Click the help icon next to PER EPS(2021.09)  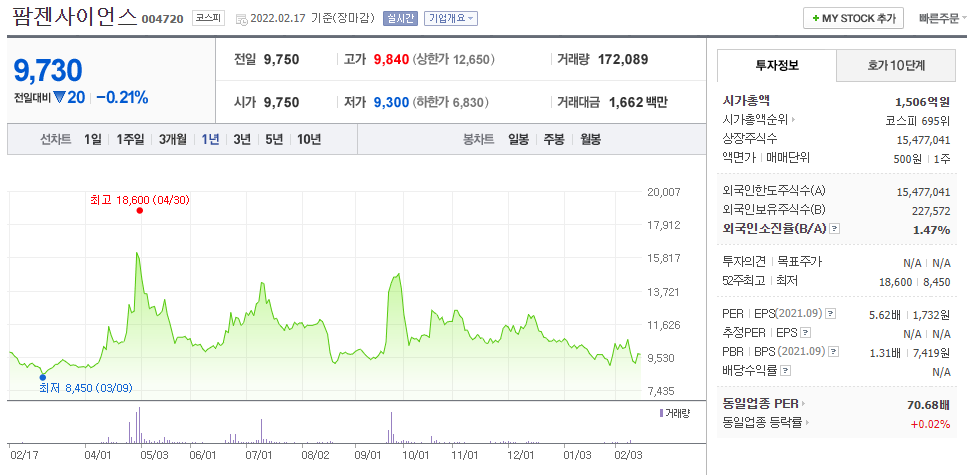coord(831,313)
